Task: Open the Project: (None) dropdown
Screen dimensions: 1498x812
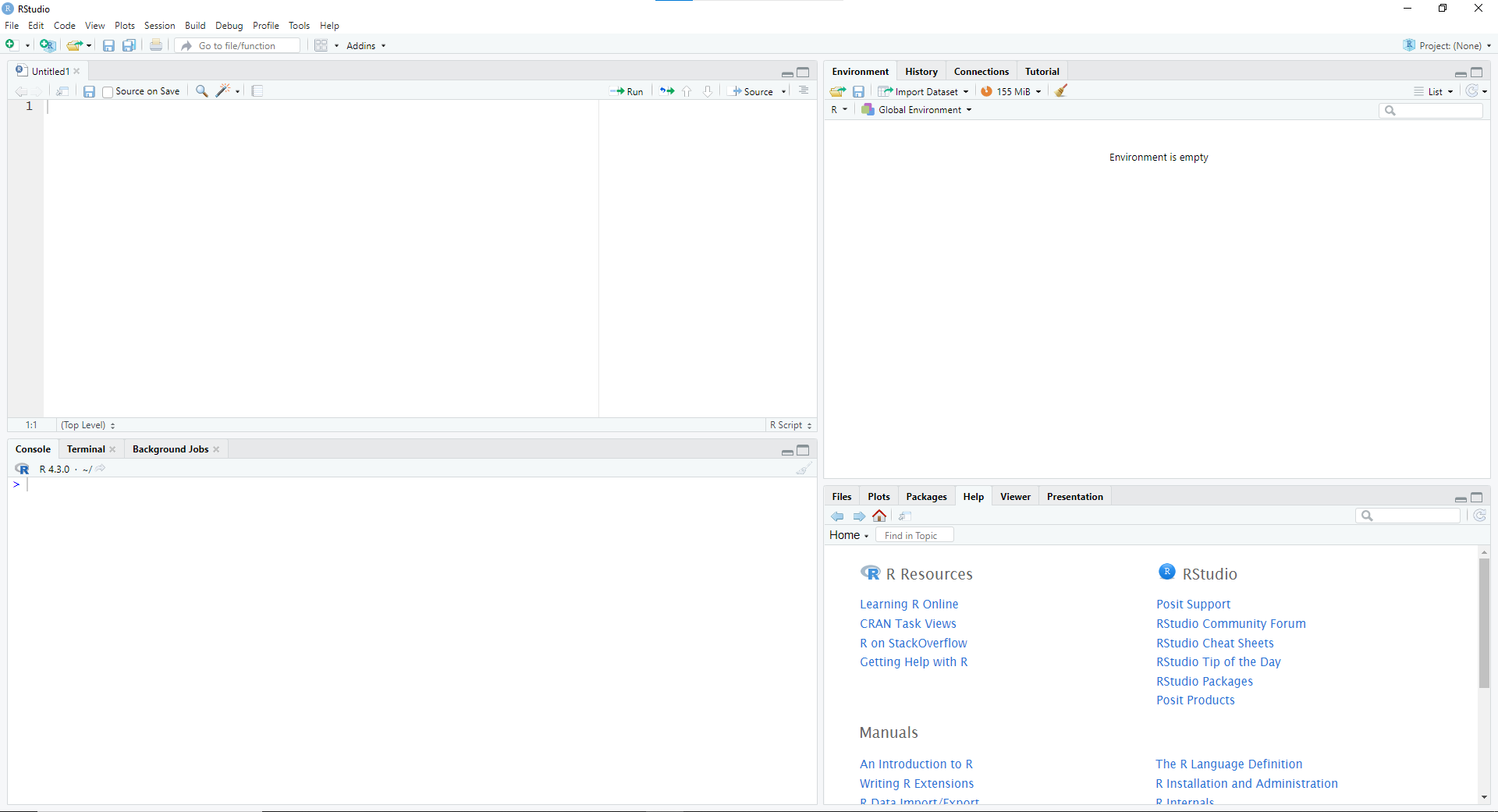Action: tap(1447, 45)
